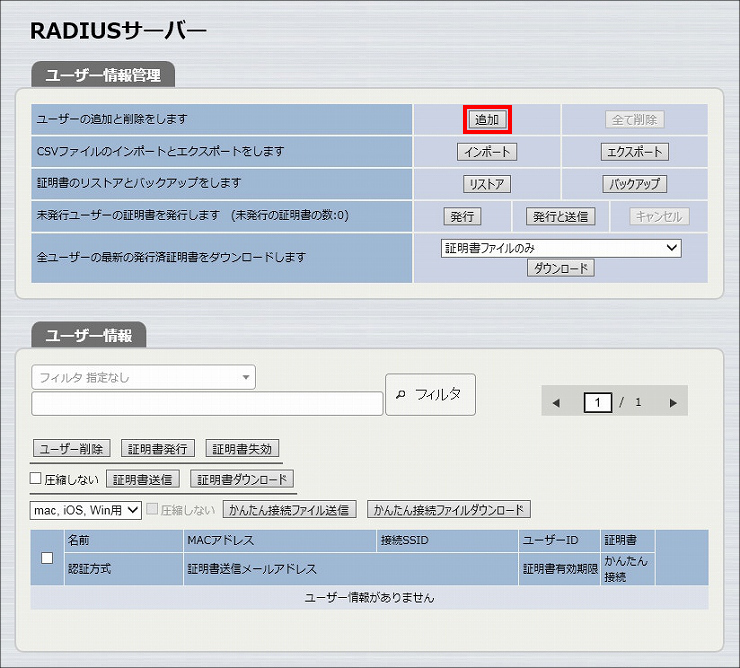Select the ユーザー情報 tab header
The height and width of the screenshot is (668, 740).
(x=89, y=336)
